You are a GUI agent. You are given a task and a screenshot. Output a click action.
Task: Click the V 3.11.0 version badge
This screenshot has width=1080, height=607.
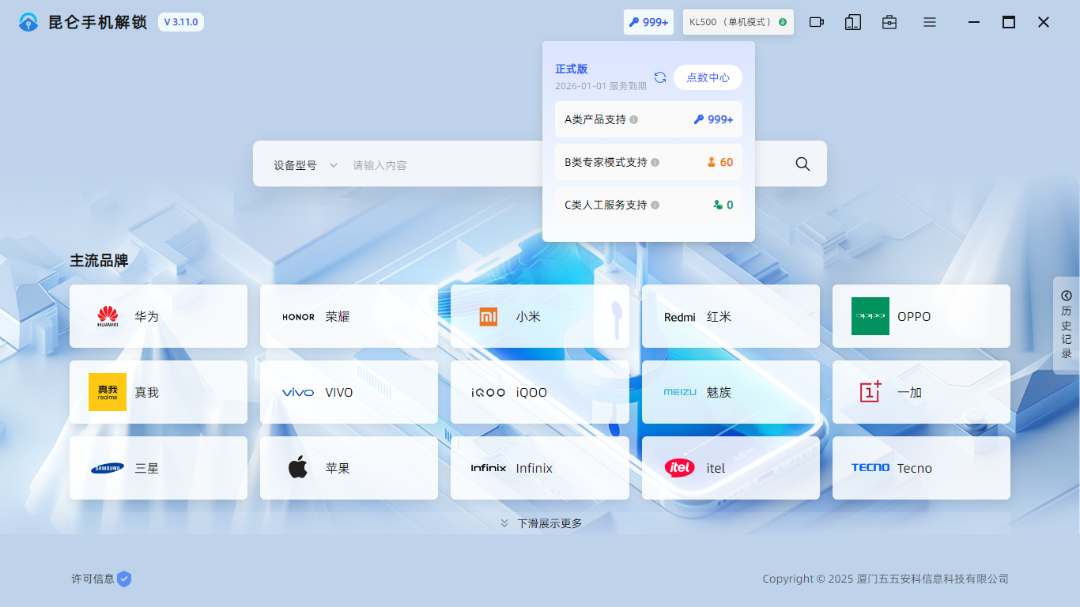pyautogui.click(x=180, y=22)
